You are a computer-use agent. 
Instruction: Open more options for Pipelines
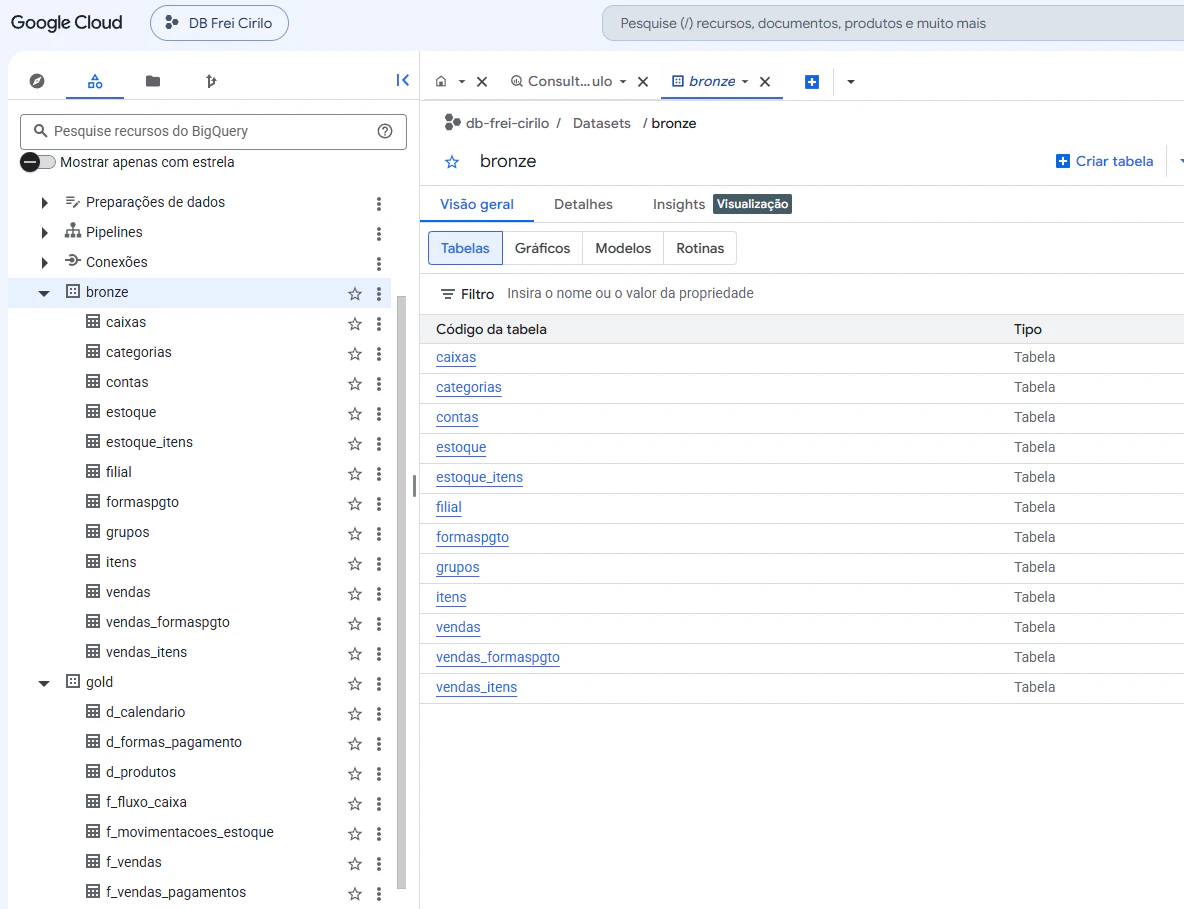click(x=379, y=233)
